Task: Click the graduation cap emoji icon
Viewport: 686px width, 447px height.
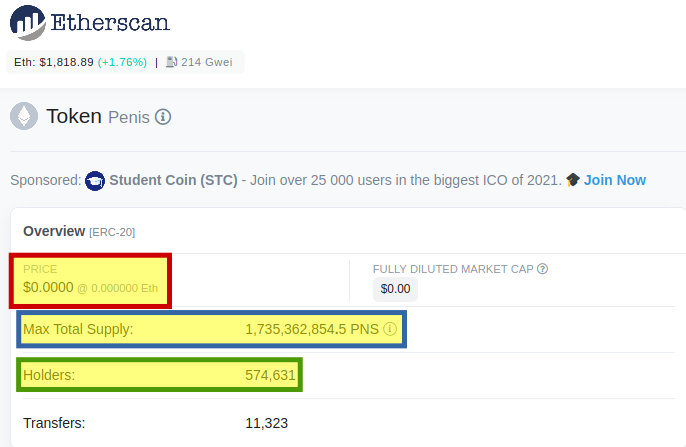Action: point(573,180)
